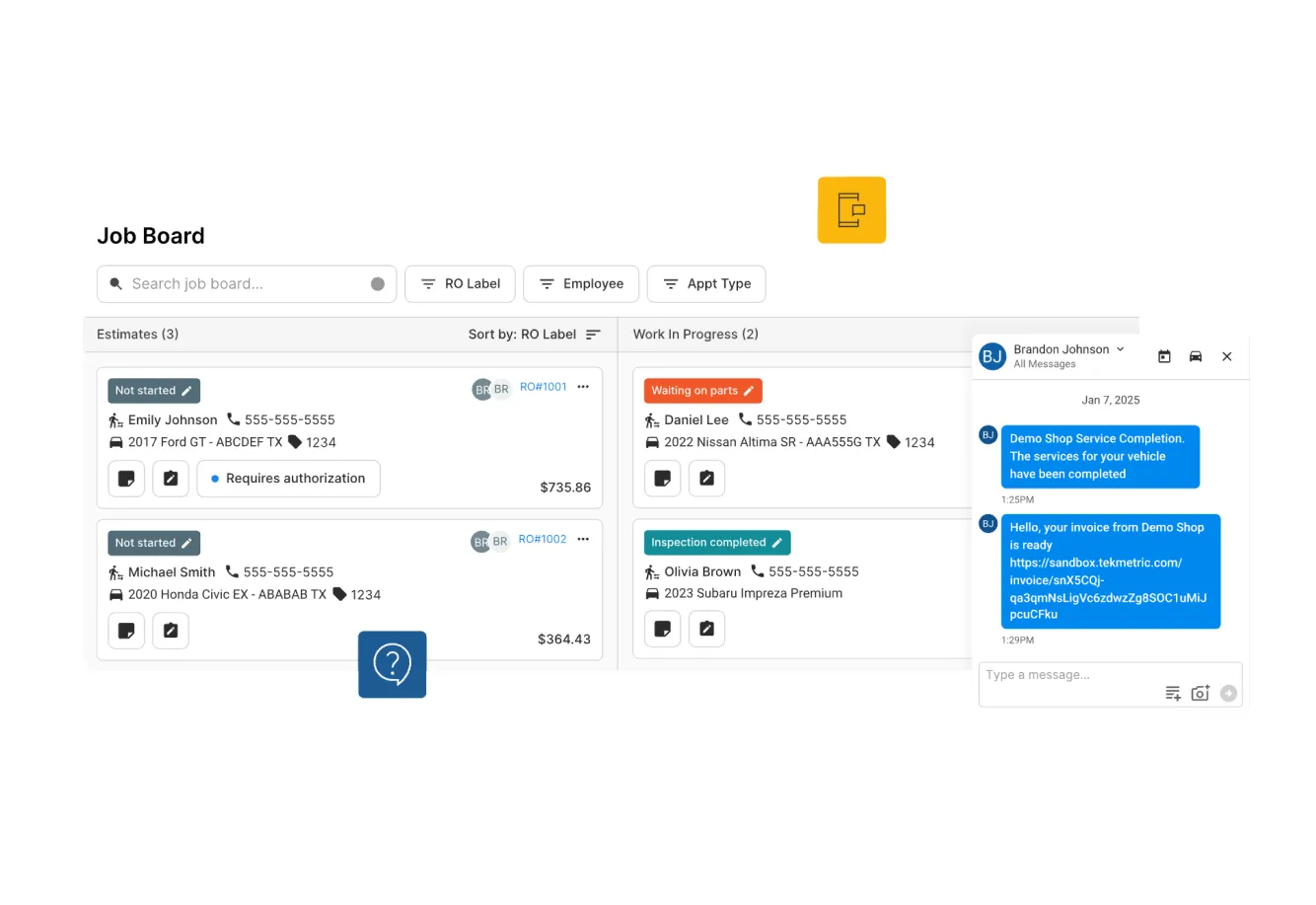Click employee avatars on RO#1001 card
The image size is (1316, 905).
coord(491,389)
